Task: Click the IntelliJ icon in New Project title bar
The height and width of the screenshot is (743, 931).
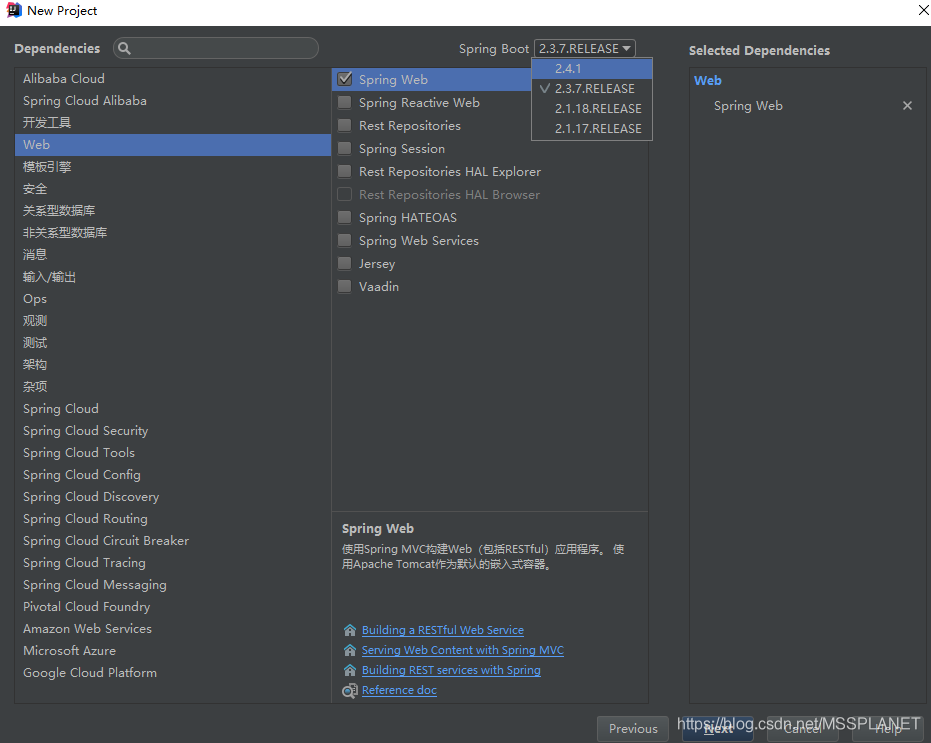Action: pyautogui.click(x=14, y=10)
